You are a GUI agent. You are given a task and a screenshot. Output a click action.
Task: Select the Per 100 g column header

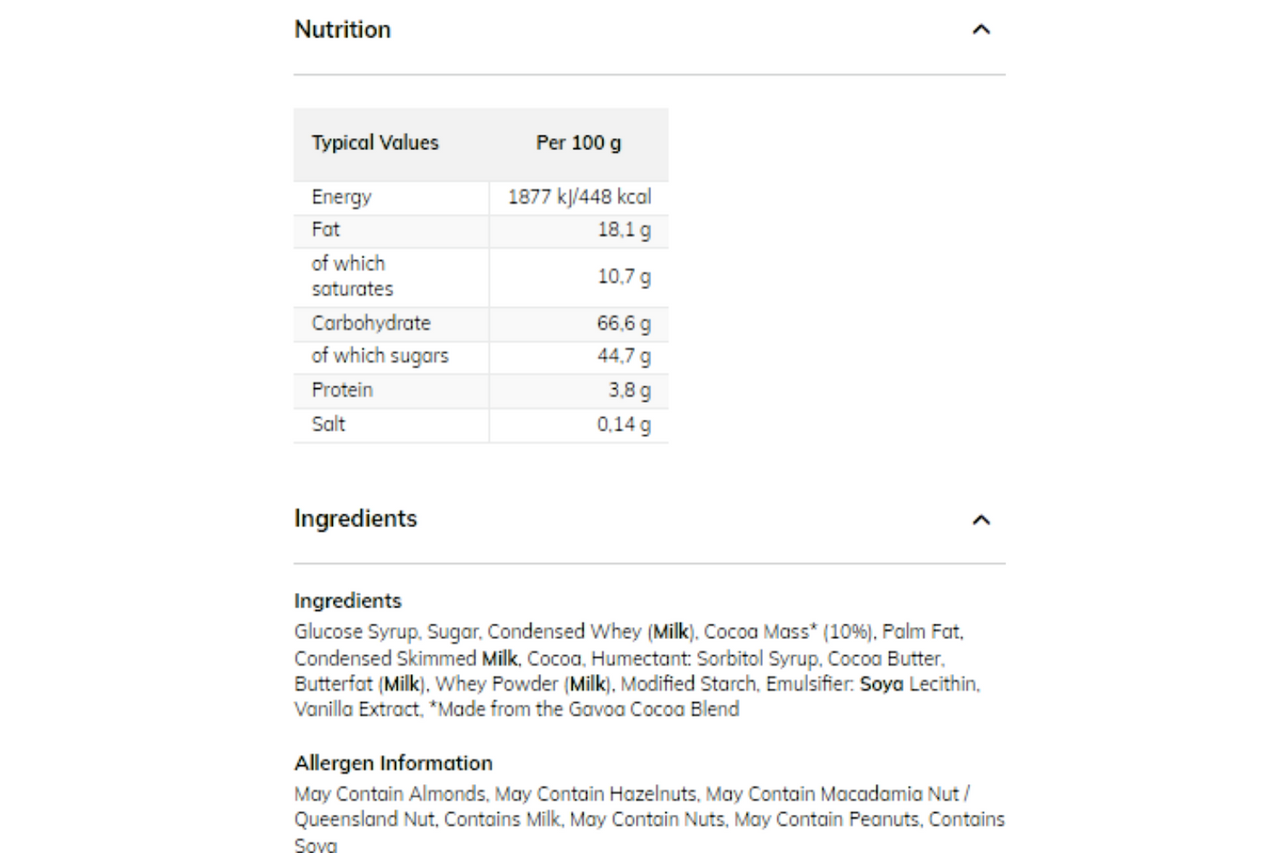(579, 143)
